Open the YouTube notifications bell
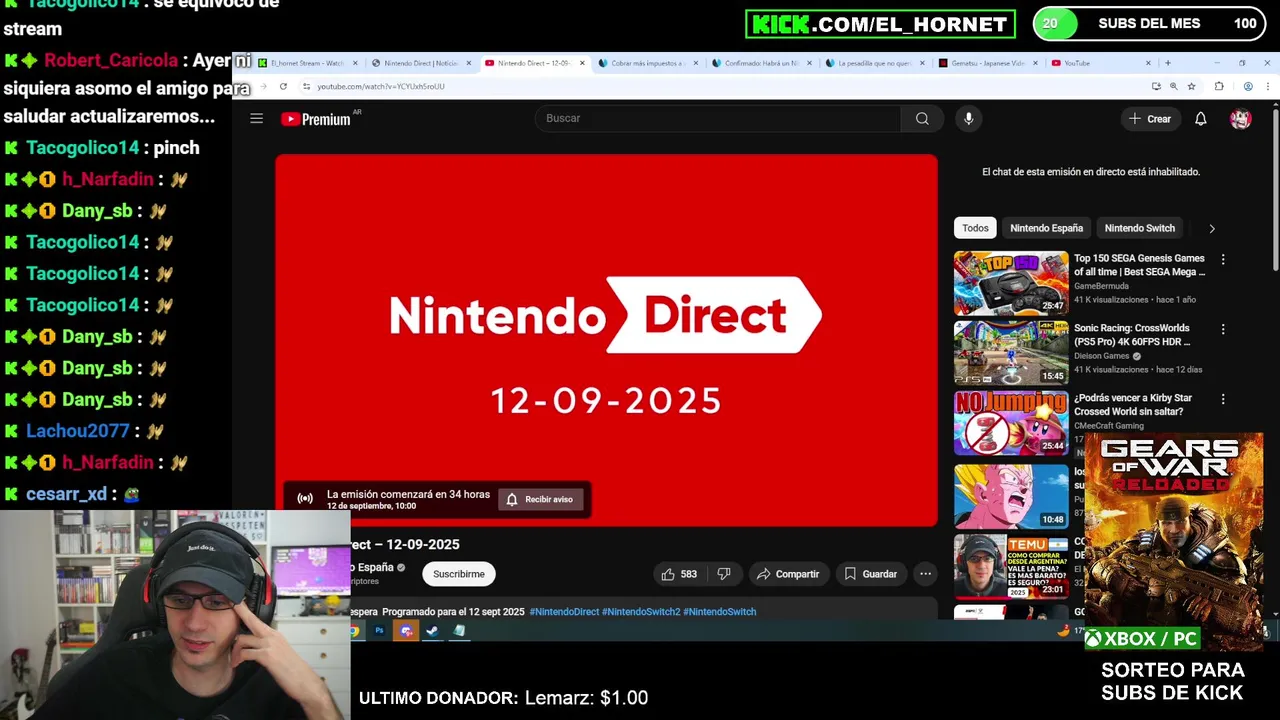 1201,119
